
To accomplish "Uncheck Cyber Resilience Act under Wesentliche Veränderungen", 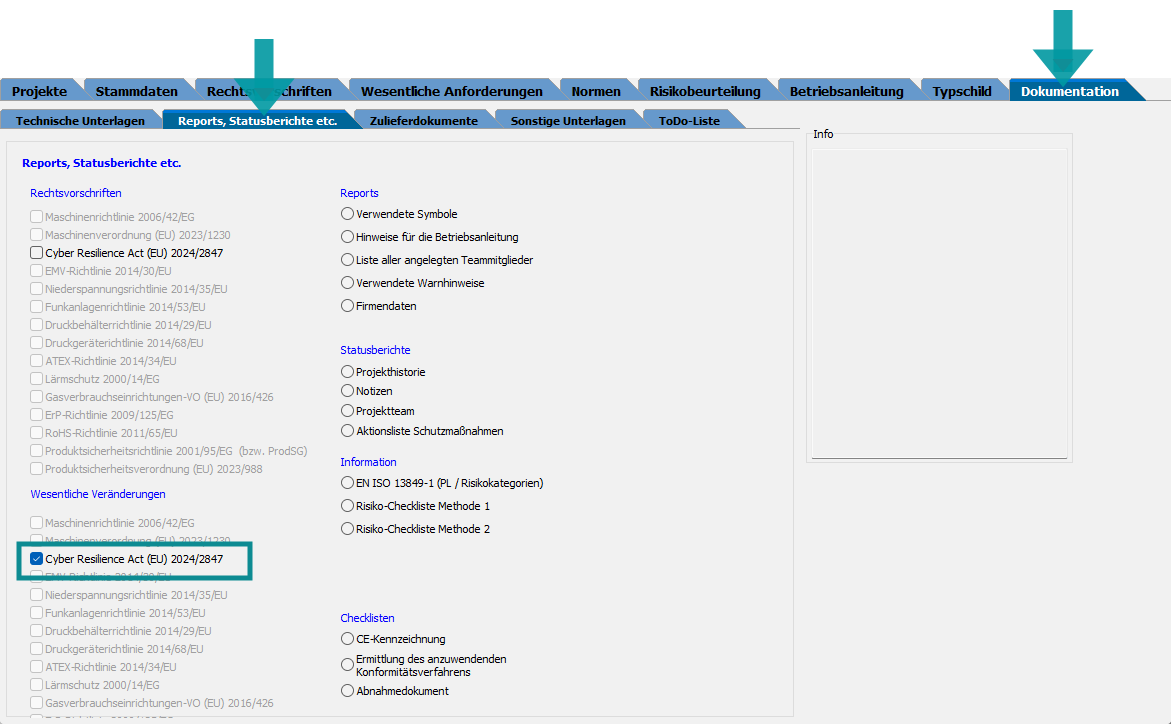I will click(x=37, y=559).
